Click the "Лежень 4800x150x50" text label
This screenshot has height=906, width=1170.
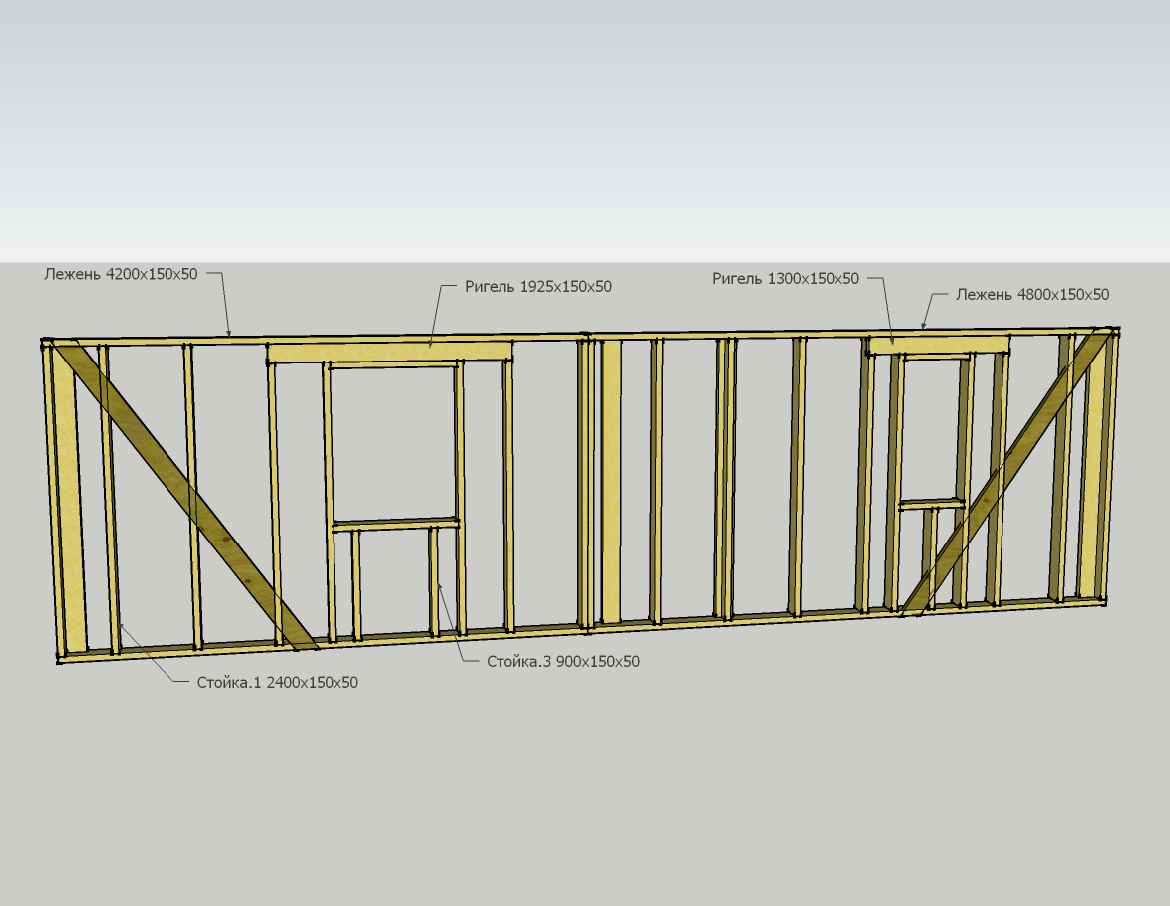(1032, 294)
